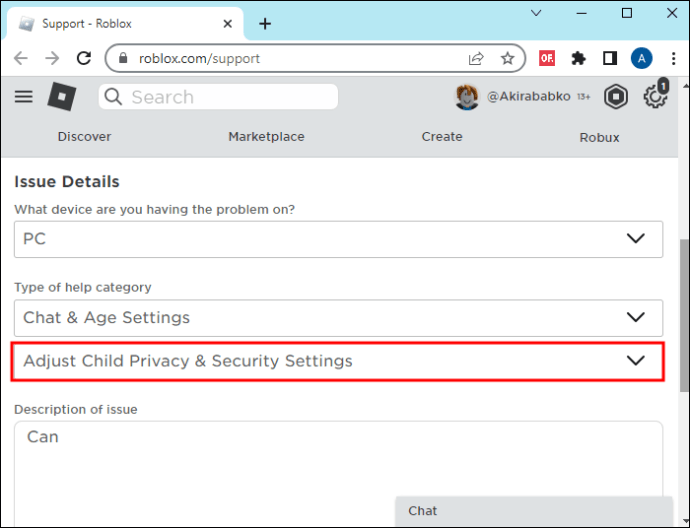Click inside the Description of issue box
The image size is (690, 528).
338,473
